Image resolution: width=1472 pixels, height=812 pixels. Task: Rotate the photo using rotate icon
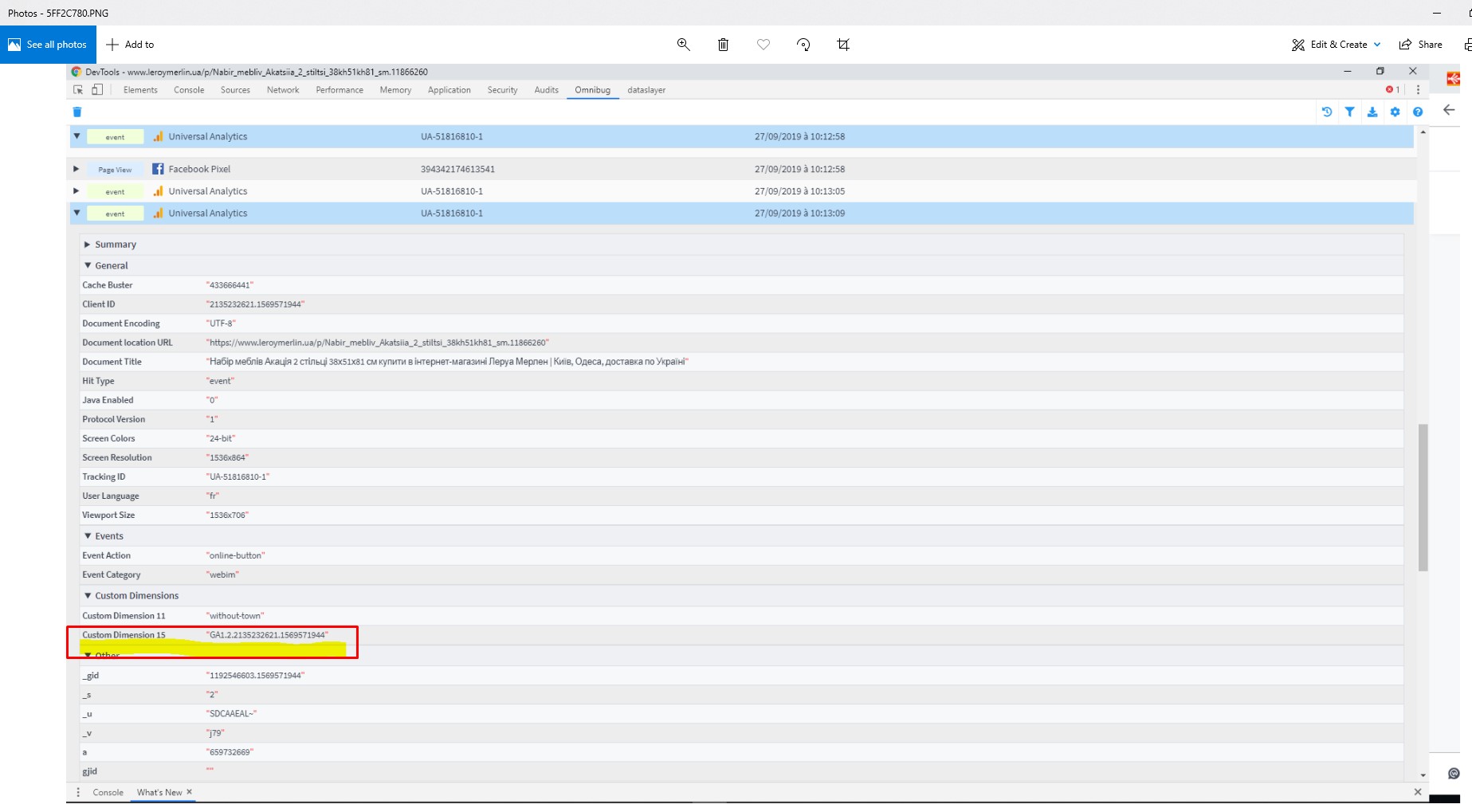(803, 45)
